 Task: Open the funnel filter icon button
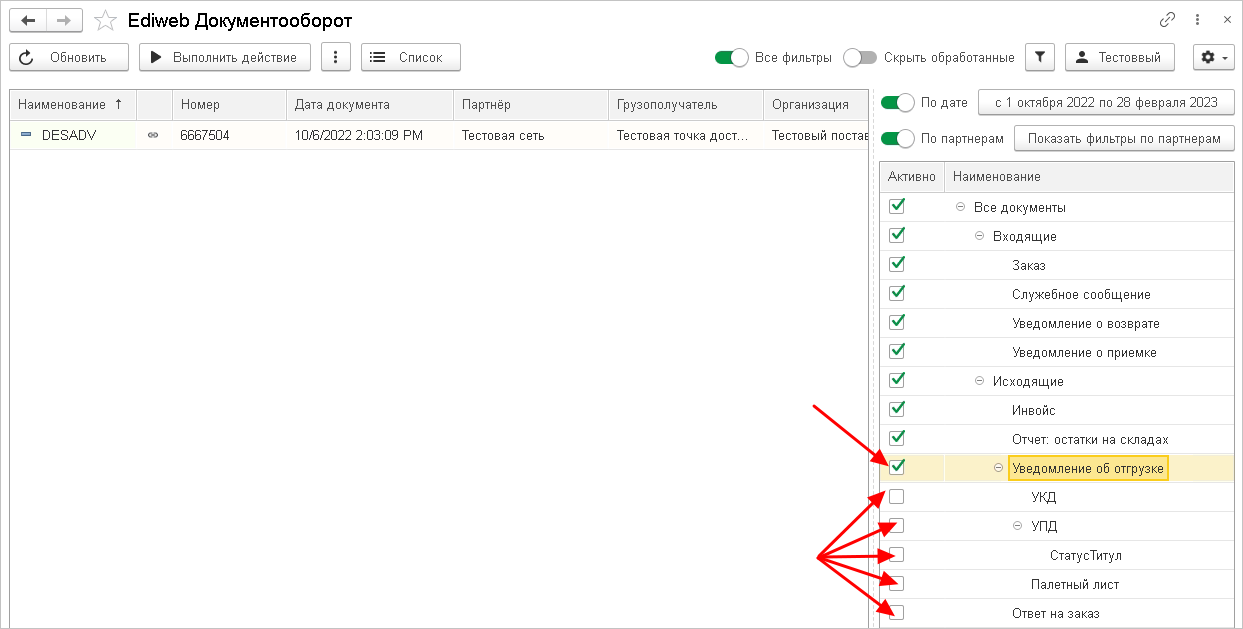[1041, 58]
